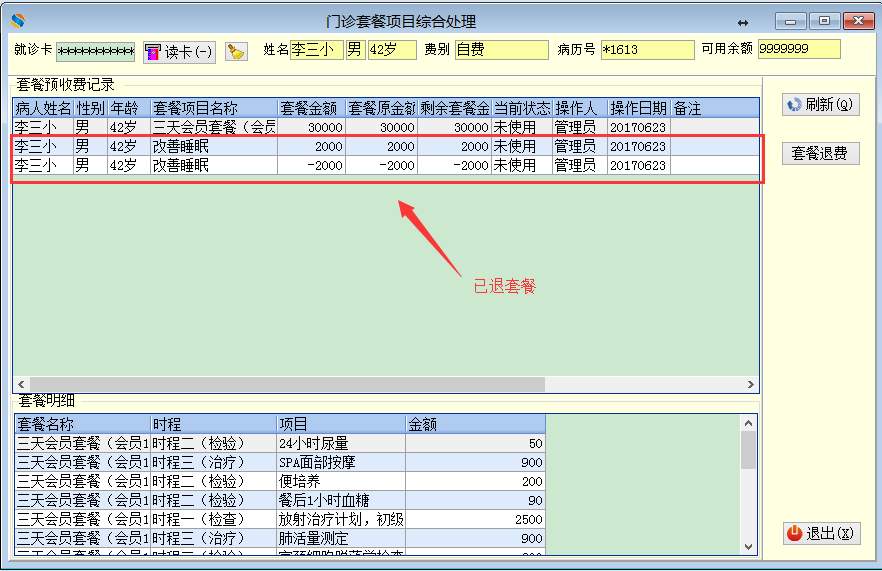Viewport: 882px width, 571px height.
Task: Click the 病历号 field showing *1613
Action: [x=647, y=50]
